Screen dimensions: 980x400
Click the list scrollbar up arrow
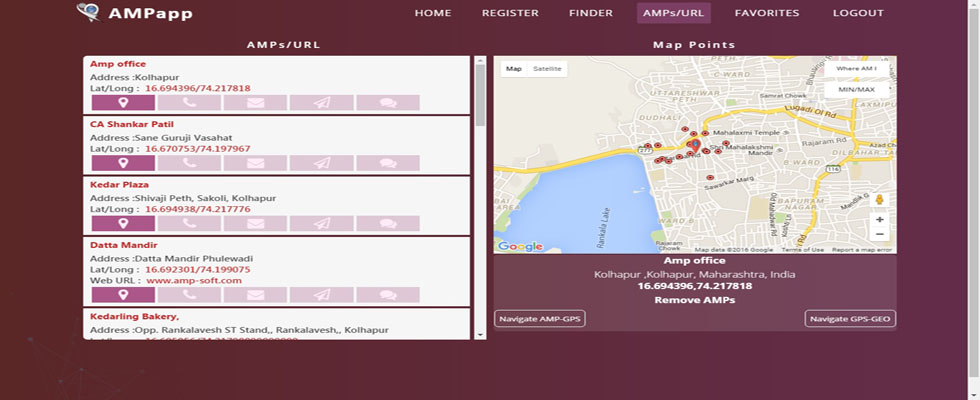[480, 61]
